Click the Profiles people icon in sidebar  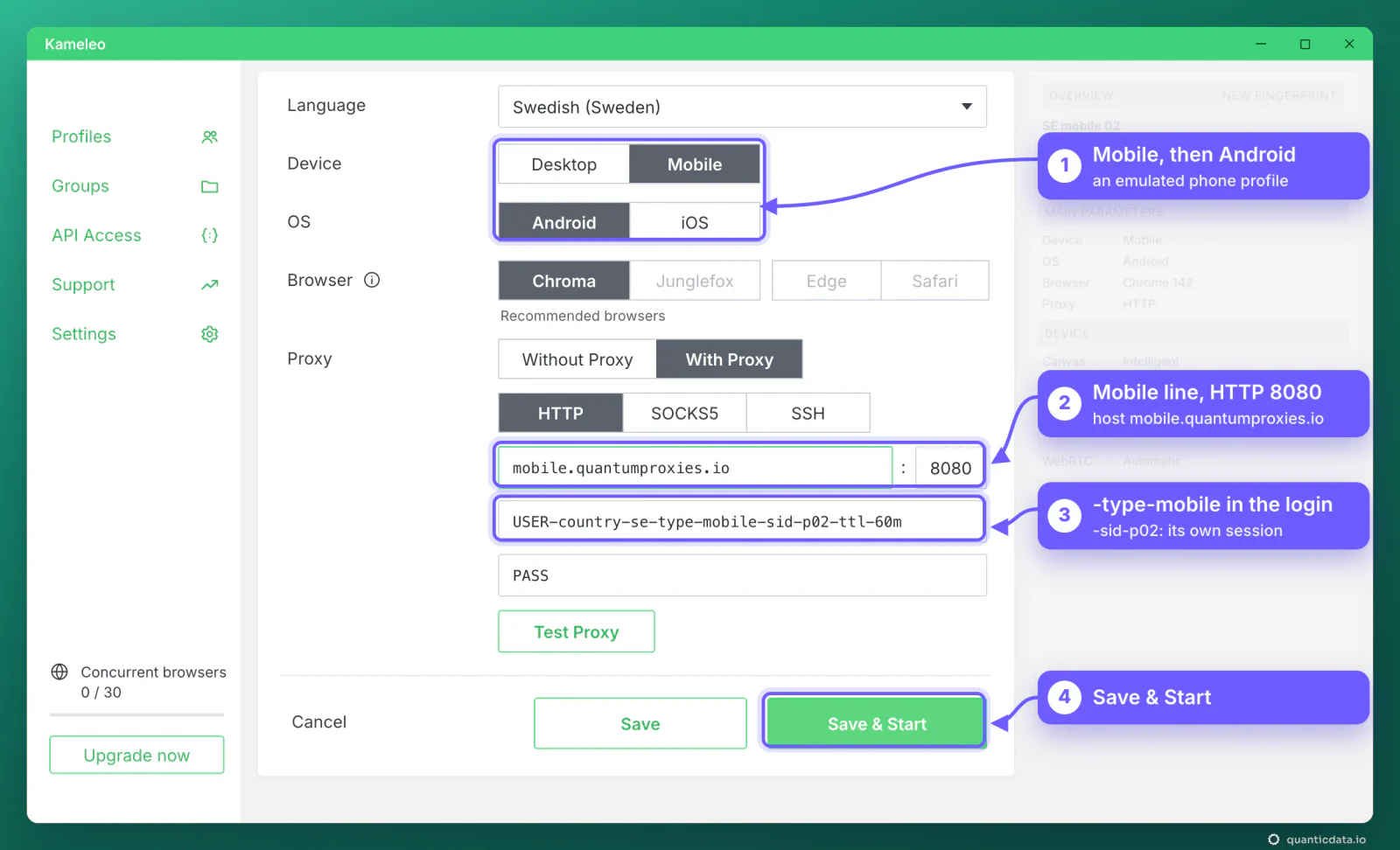pyautogui.click(x=210, y=136)
